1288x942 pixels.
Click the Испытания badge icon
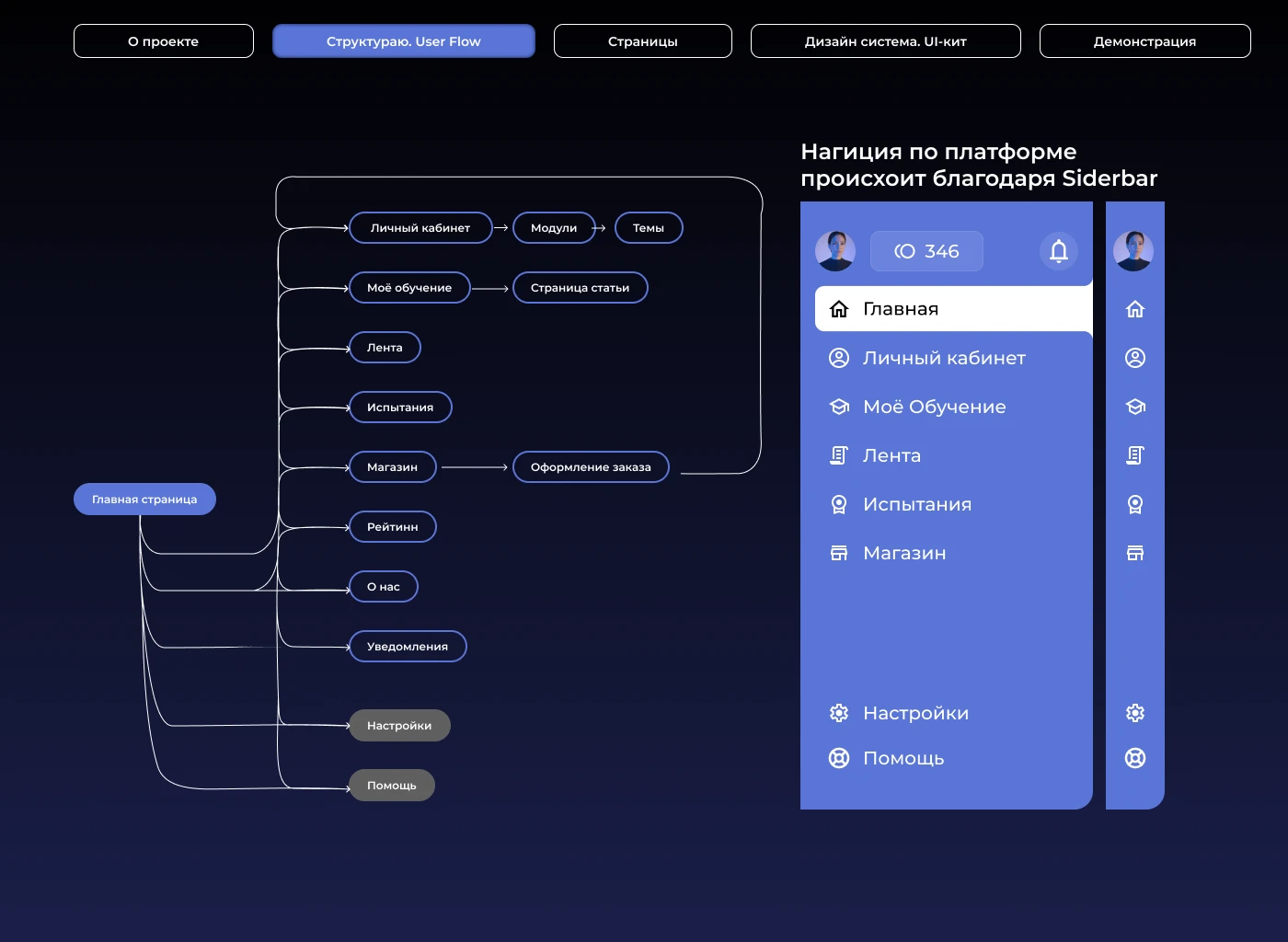click(839, 504)
